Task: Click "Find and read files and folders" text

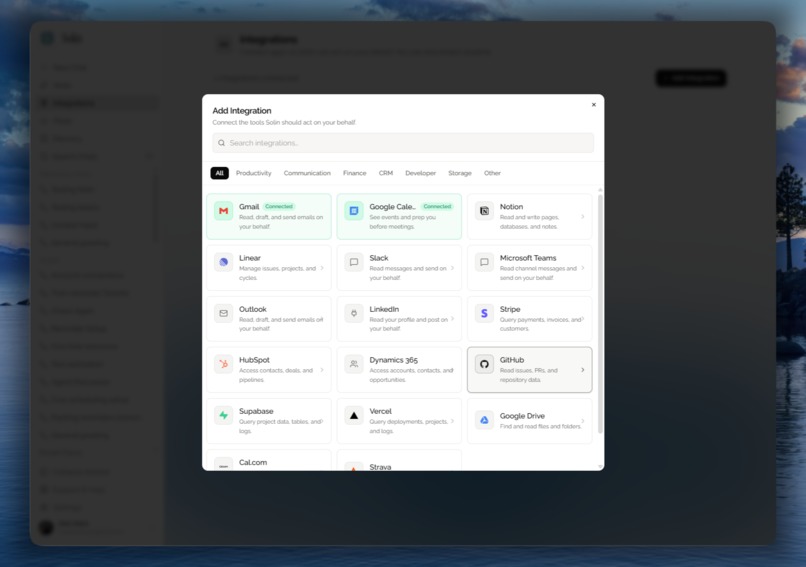Action: 540,426
